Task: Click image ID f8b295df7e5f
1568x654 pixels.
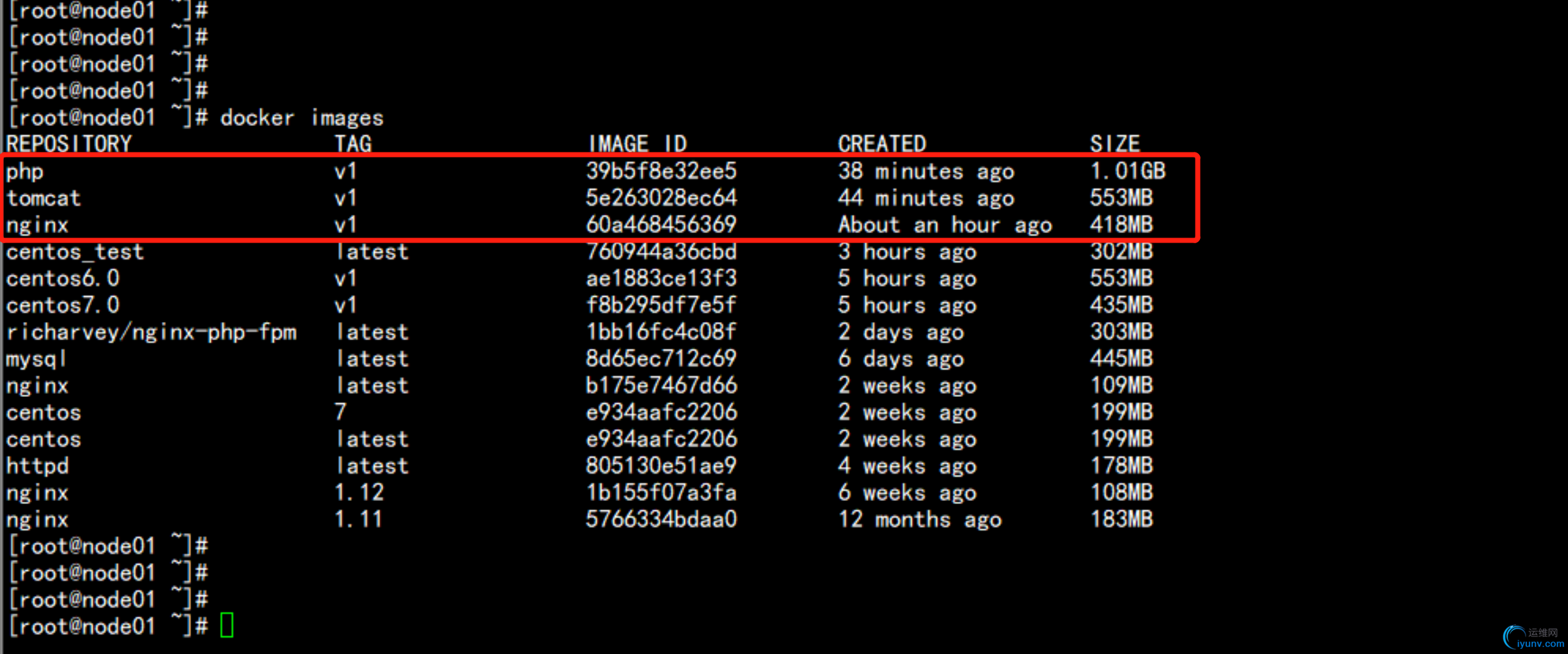Action: point(661,306)
